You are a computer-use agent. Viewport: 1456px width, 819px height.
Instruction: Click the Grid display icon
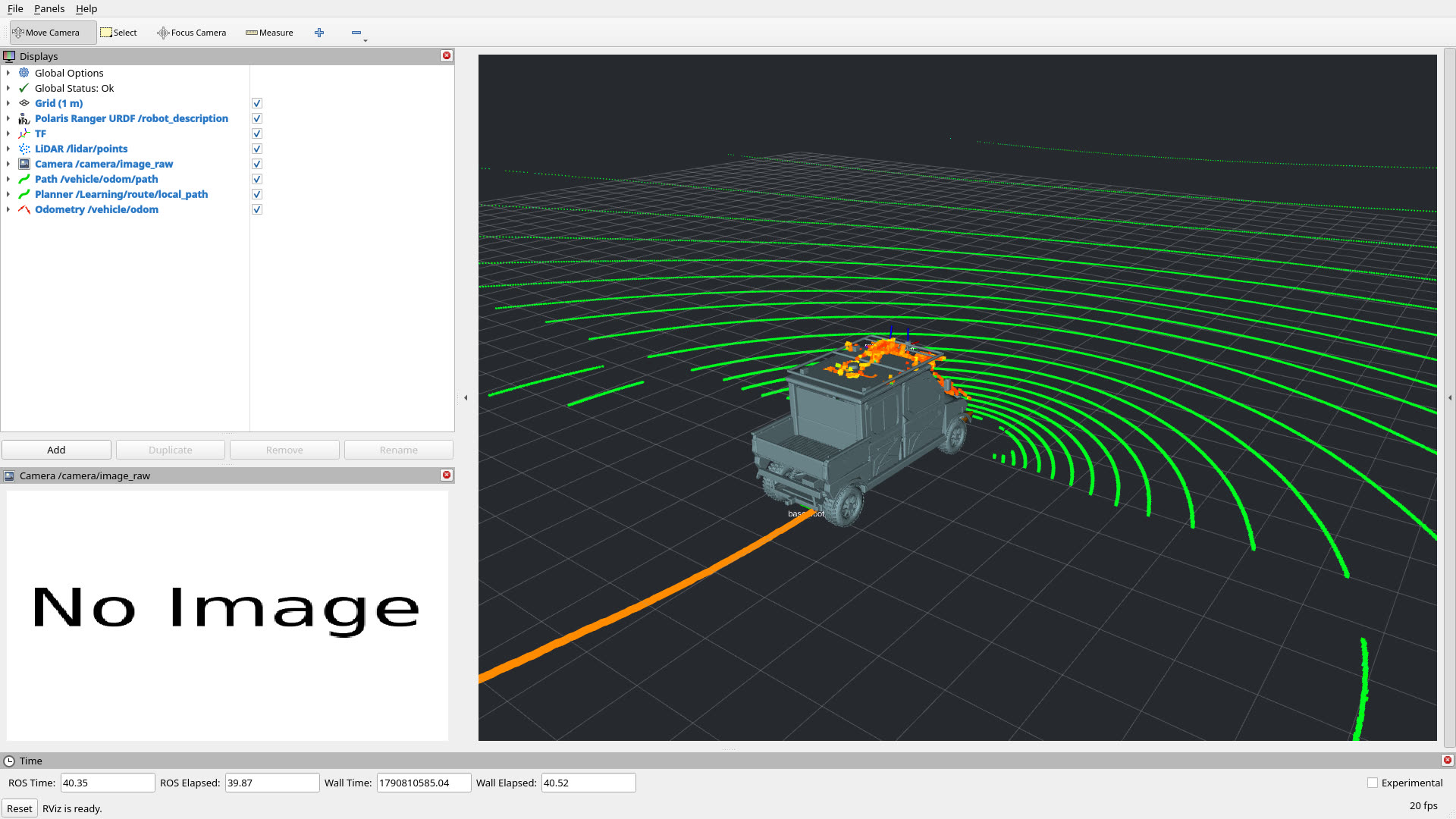24,103
